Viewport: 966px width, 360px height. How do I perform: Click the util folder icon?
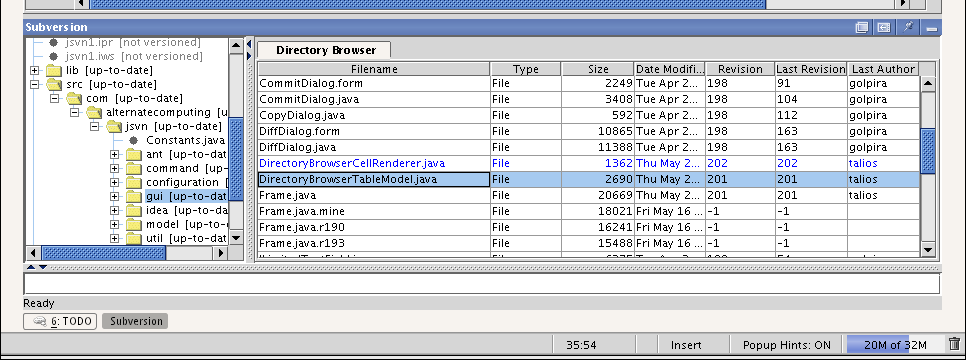coord(134,239)
